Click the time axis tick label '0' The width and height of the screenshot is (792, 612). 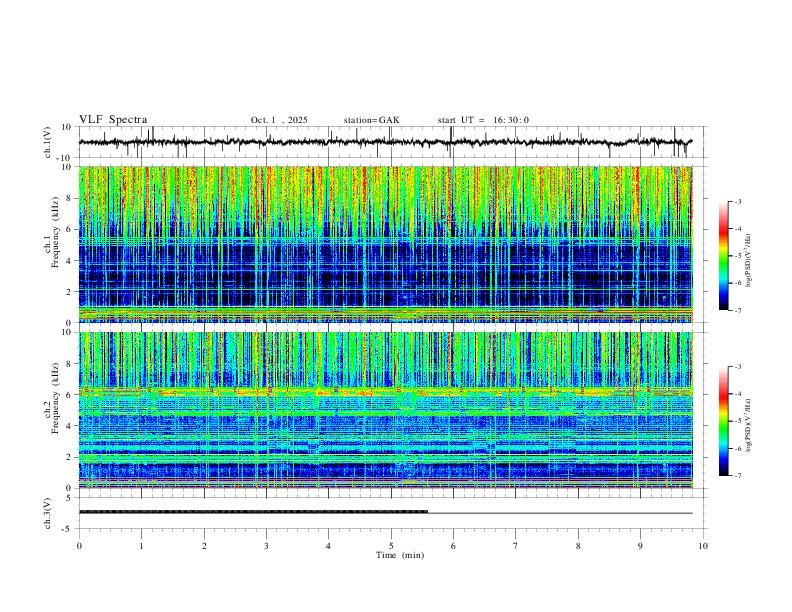[x=79, y=546]
